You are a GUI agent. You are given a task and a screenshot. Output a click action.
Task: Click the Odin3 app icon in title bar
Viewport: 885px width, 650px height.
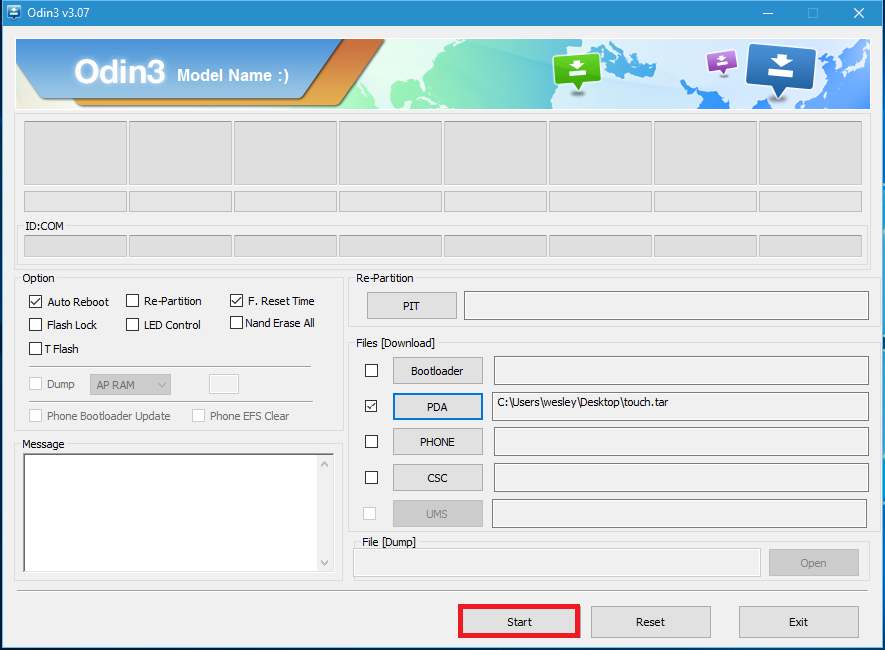coord(14,12)
